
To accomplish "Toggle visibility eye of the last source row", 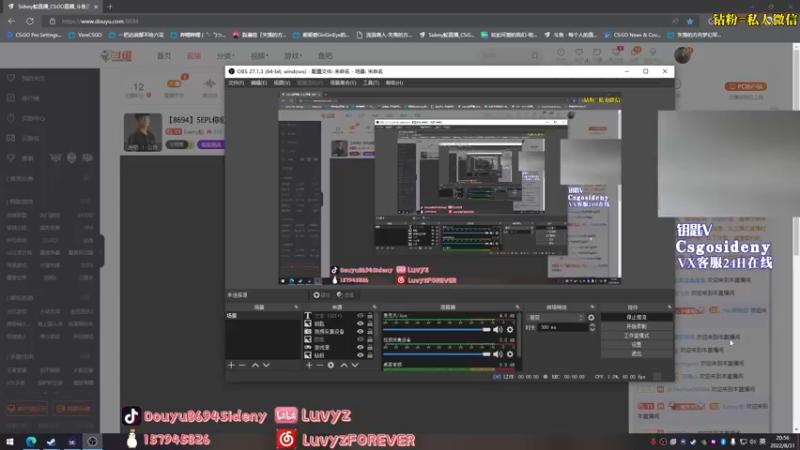I will click(360, 355).
